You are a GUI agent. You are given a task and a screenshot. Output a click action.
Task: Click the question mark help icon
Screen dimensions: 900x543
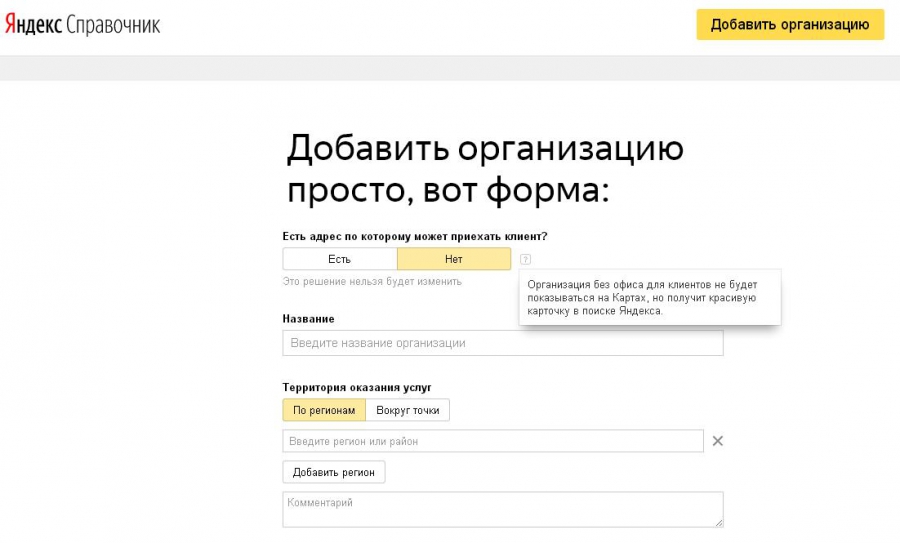click(x=526, y=259)
